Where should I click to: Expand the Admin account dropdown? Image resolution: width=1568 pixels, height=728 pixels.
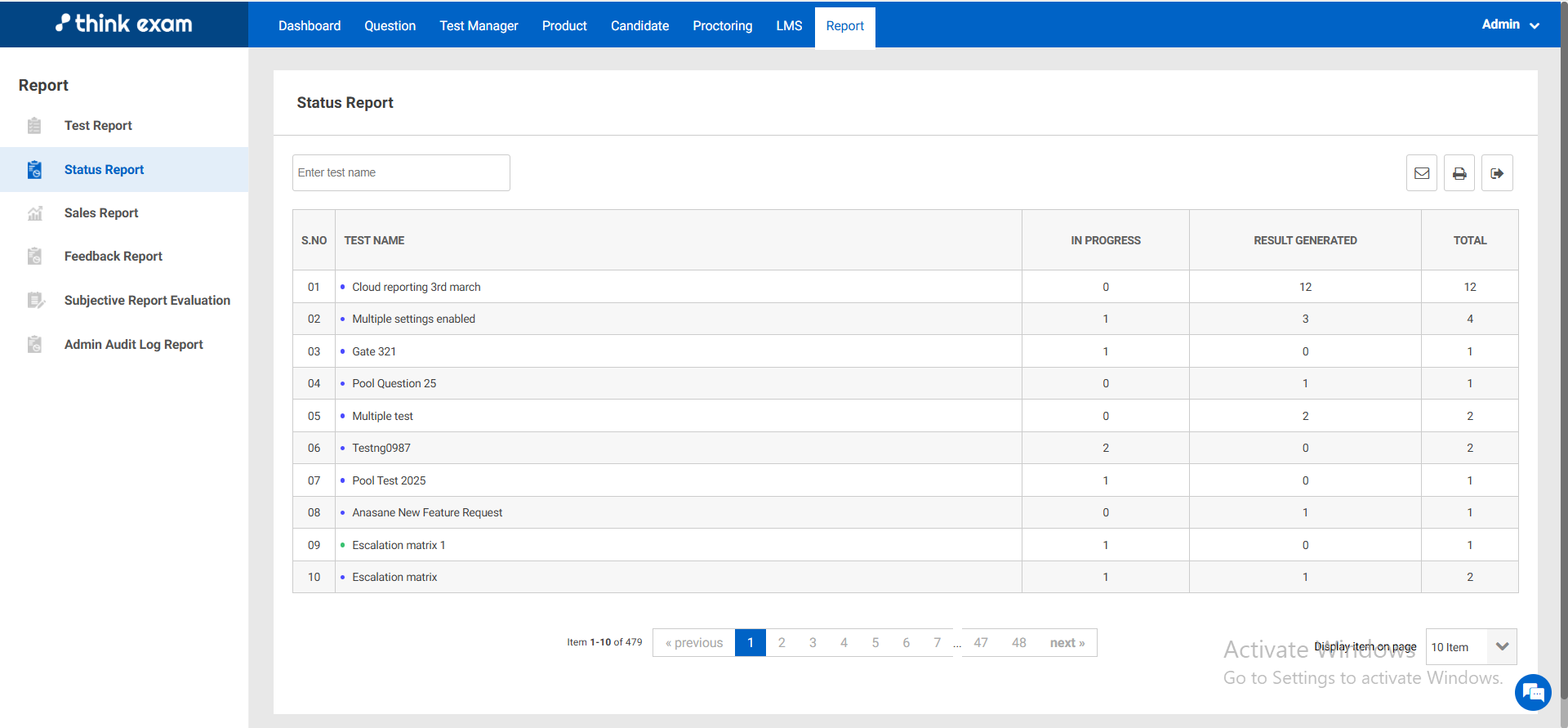coord(1510,25)
